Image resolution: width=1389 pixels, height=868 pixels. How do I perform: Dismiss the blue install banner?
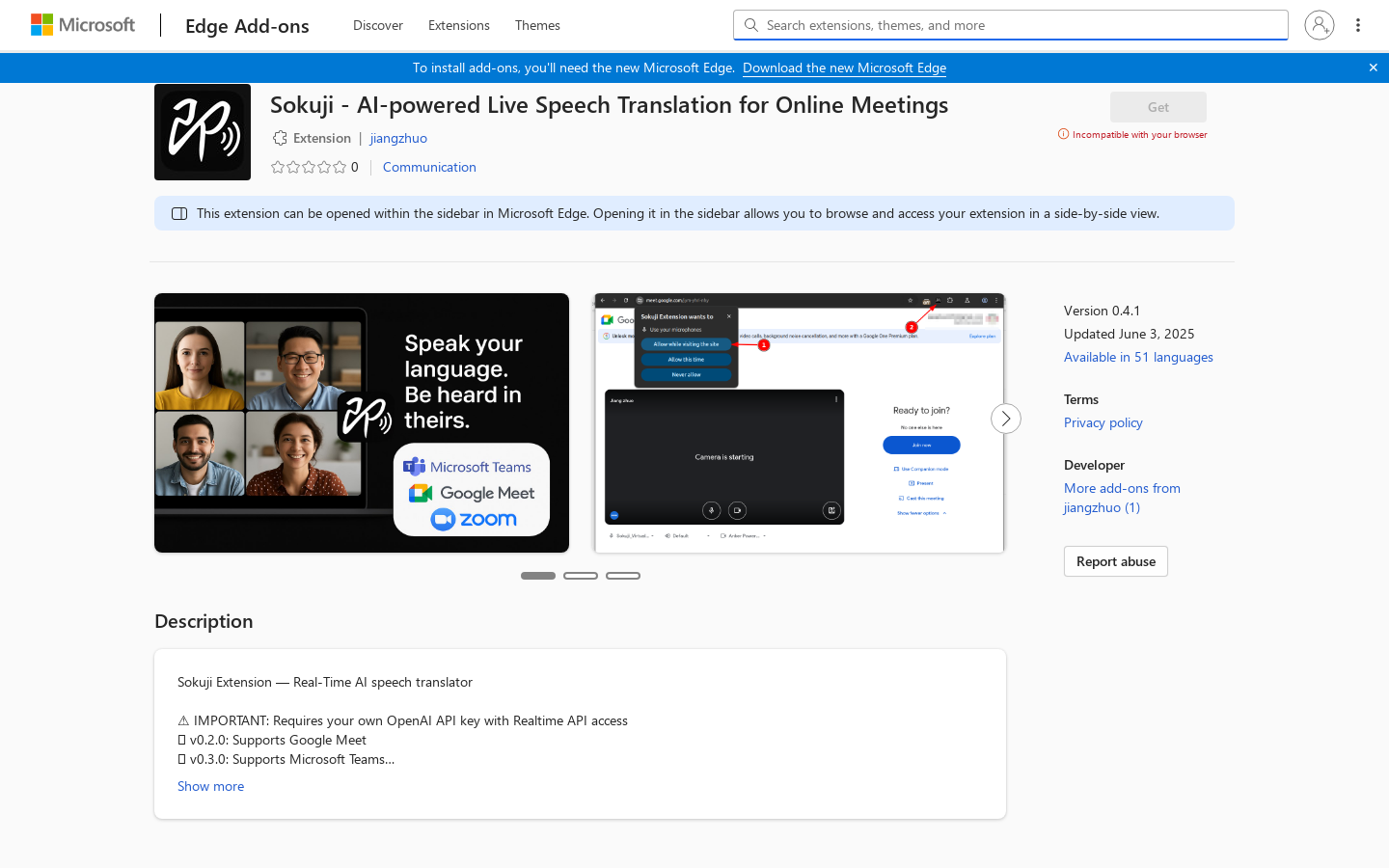point(1373,68)
